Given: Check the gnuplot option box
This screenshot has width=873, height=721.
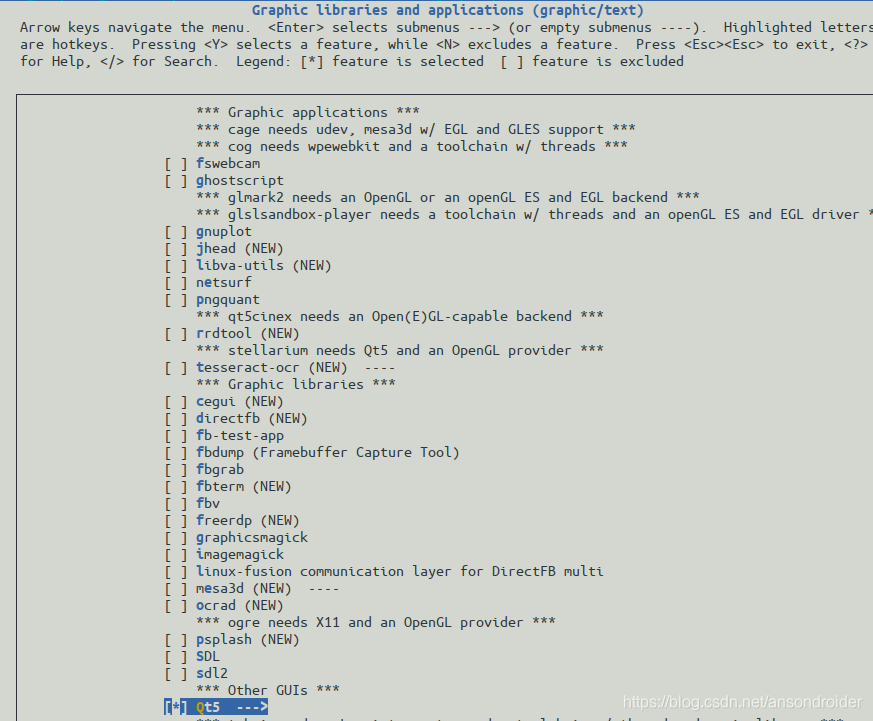Looking at the screenshot, I should 176,232.
